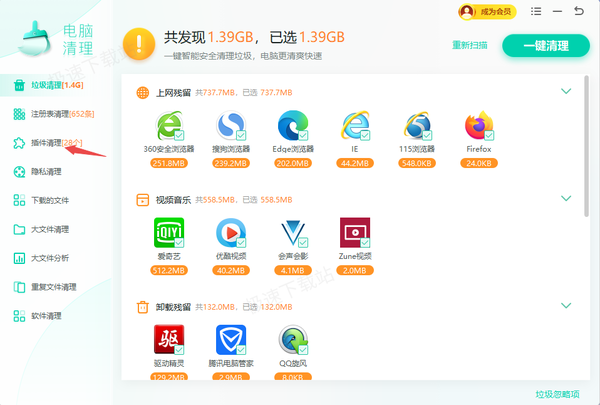Uncheck the Firefox checkbox
This screenshot has width=600, height=405.
click(x=489, y=135)
